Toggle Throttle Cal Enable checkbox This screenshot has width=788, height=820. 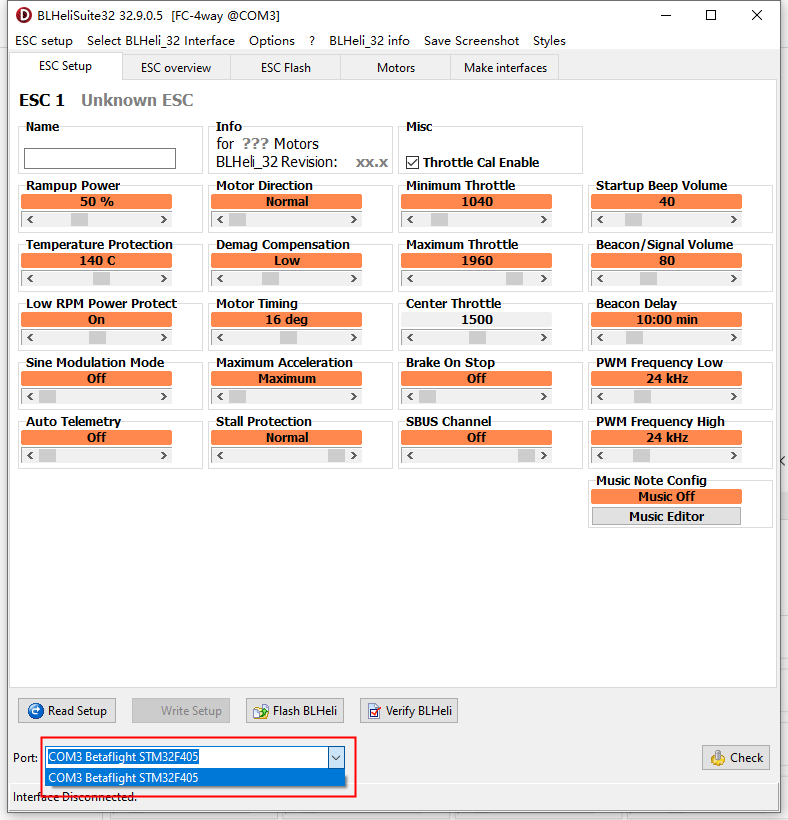pyautogui.click(x=413, y=163)
